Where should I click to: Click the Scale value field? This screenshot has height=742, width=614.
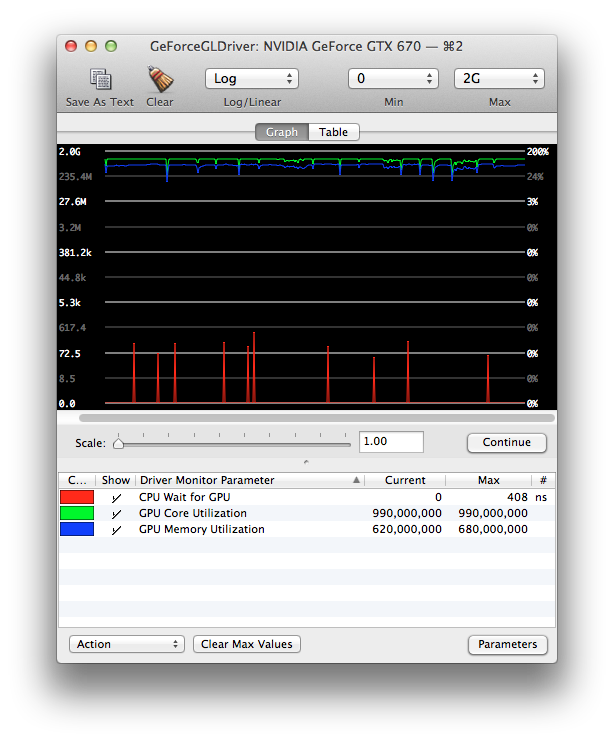tap(391, 442)
